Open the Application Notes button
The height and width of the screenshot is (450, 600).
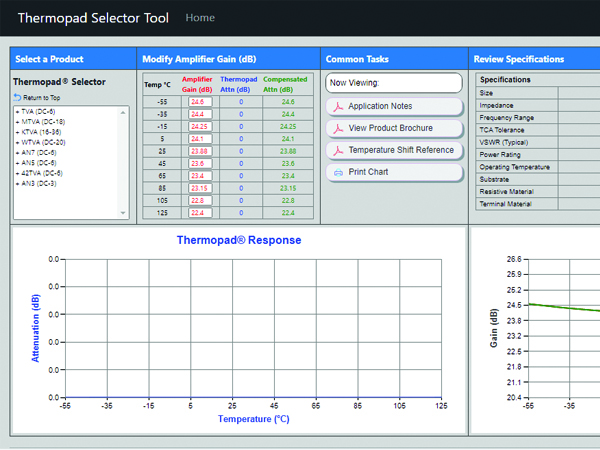(394, 106)
